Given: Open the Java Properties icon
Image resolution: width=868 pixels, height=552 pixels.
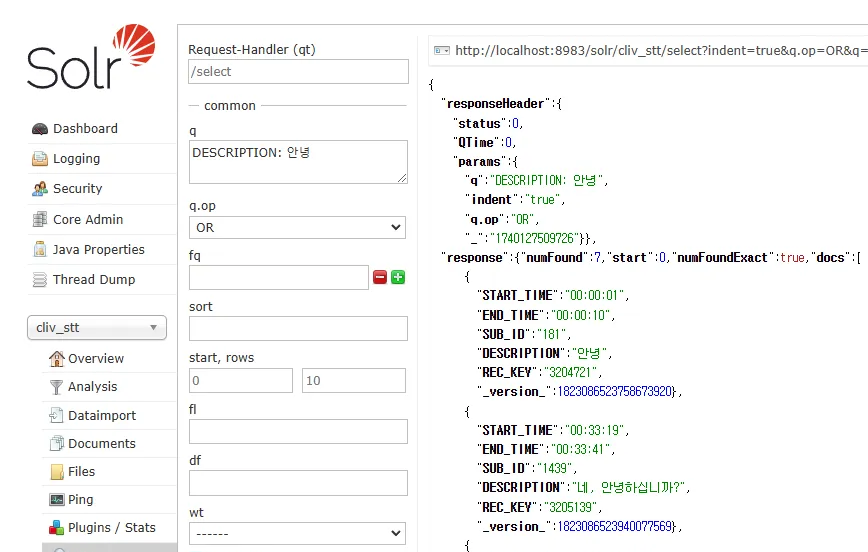Looking at the screenshot, I should [40, 249].
